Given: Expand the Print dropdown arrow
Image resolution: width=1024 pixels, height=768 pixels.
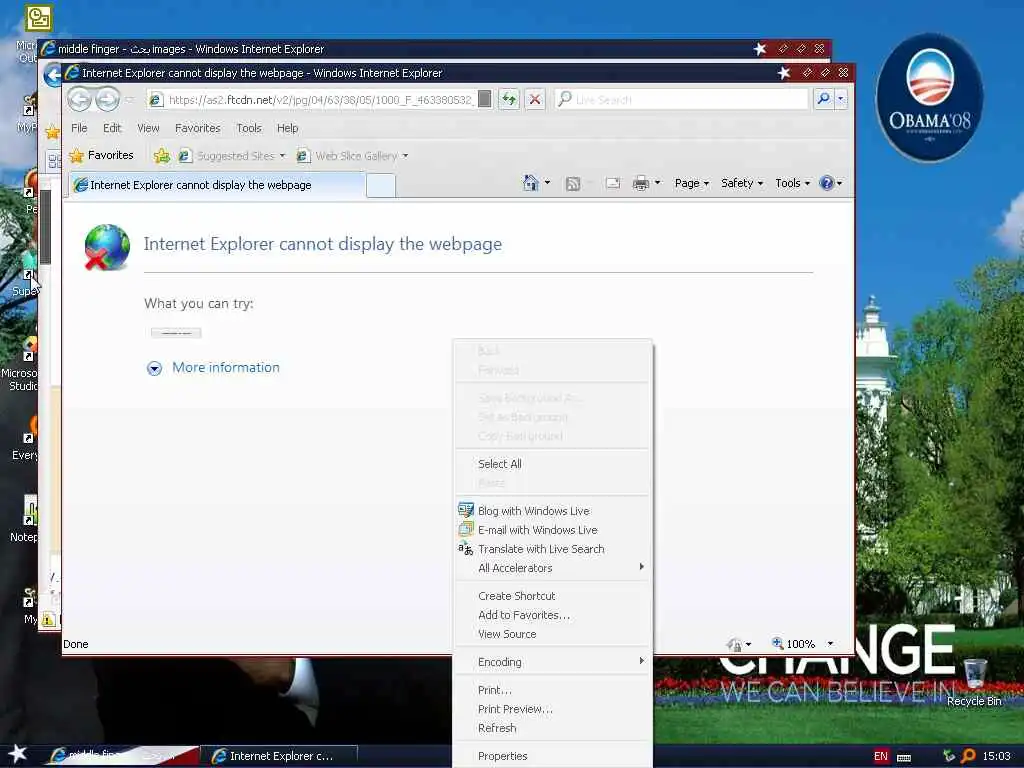Looking at the screenshot, I should (x=657, y=183).
